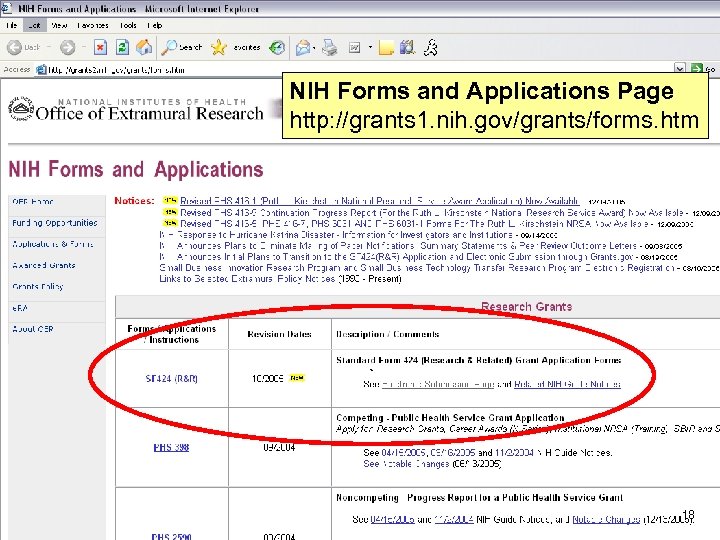The width and height of the screenshot is (720, 540).
Task: Open Applications & Forms sidebar link
Action: (52, 244)
